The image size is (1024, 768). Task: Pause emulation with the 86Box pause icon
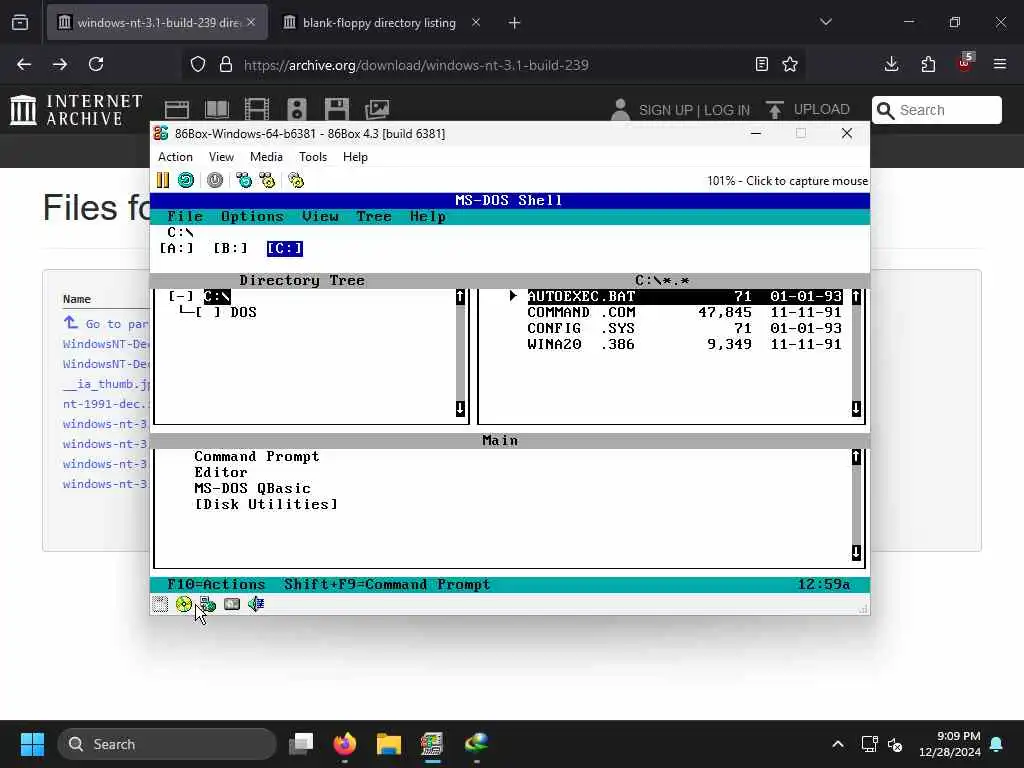coord(163,180)
